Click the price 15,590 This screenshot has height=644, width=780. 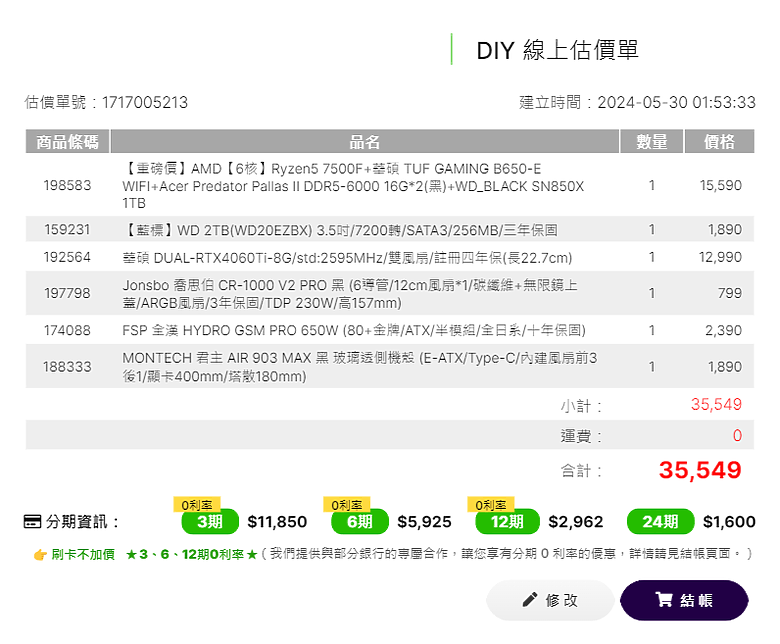721,185
